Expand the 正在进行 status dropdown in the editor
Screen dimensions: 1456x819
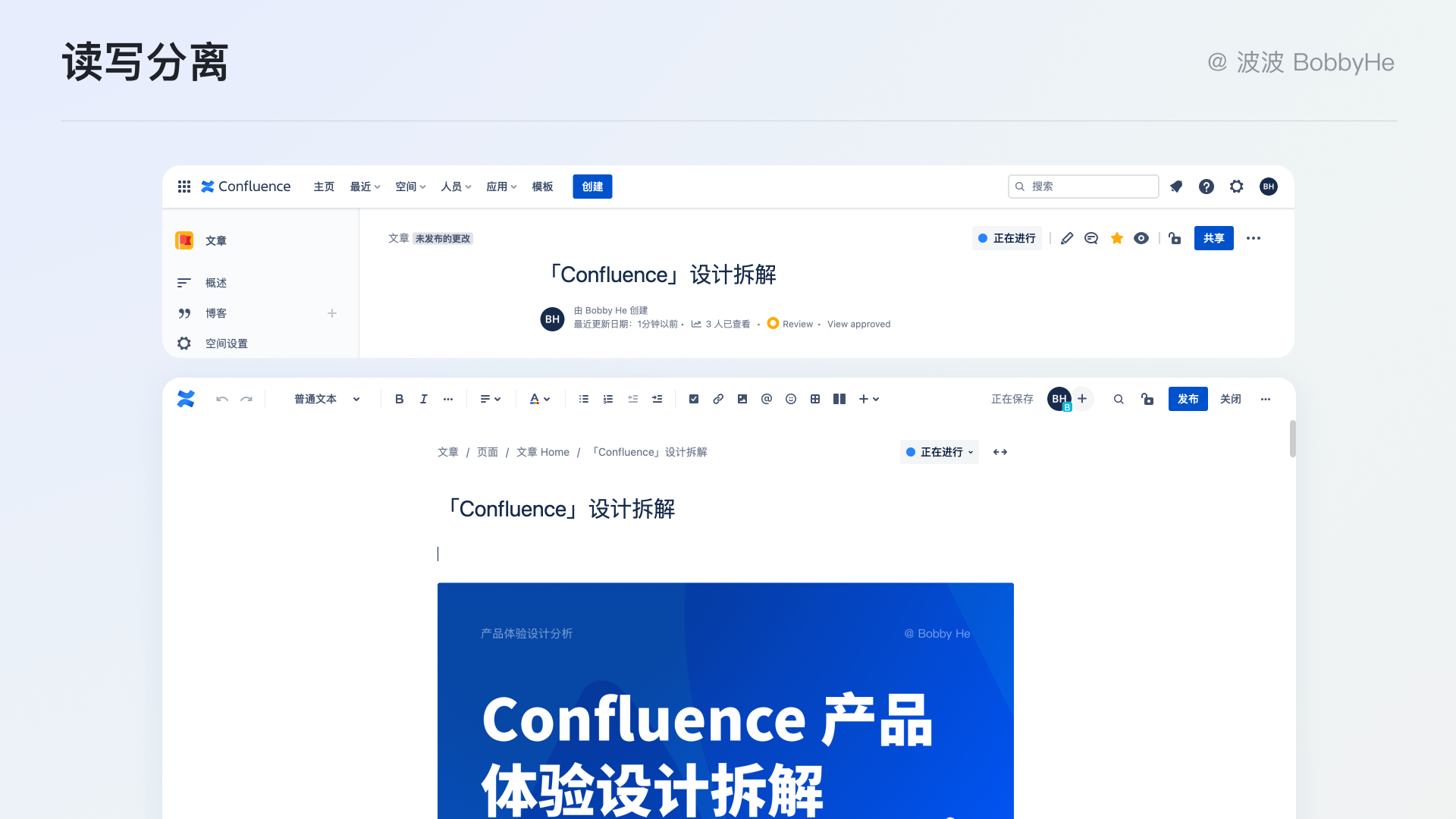[940, 452]
